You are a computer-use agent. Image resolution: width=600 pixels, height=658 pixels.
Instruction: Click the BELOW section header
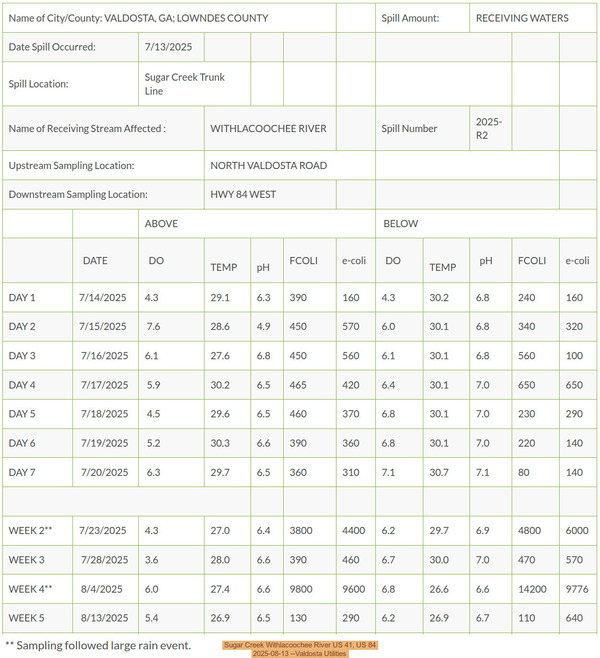400,223
